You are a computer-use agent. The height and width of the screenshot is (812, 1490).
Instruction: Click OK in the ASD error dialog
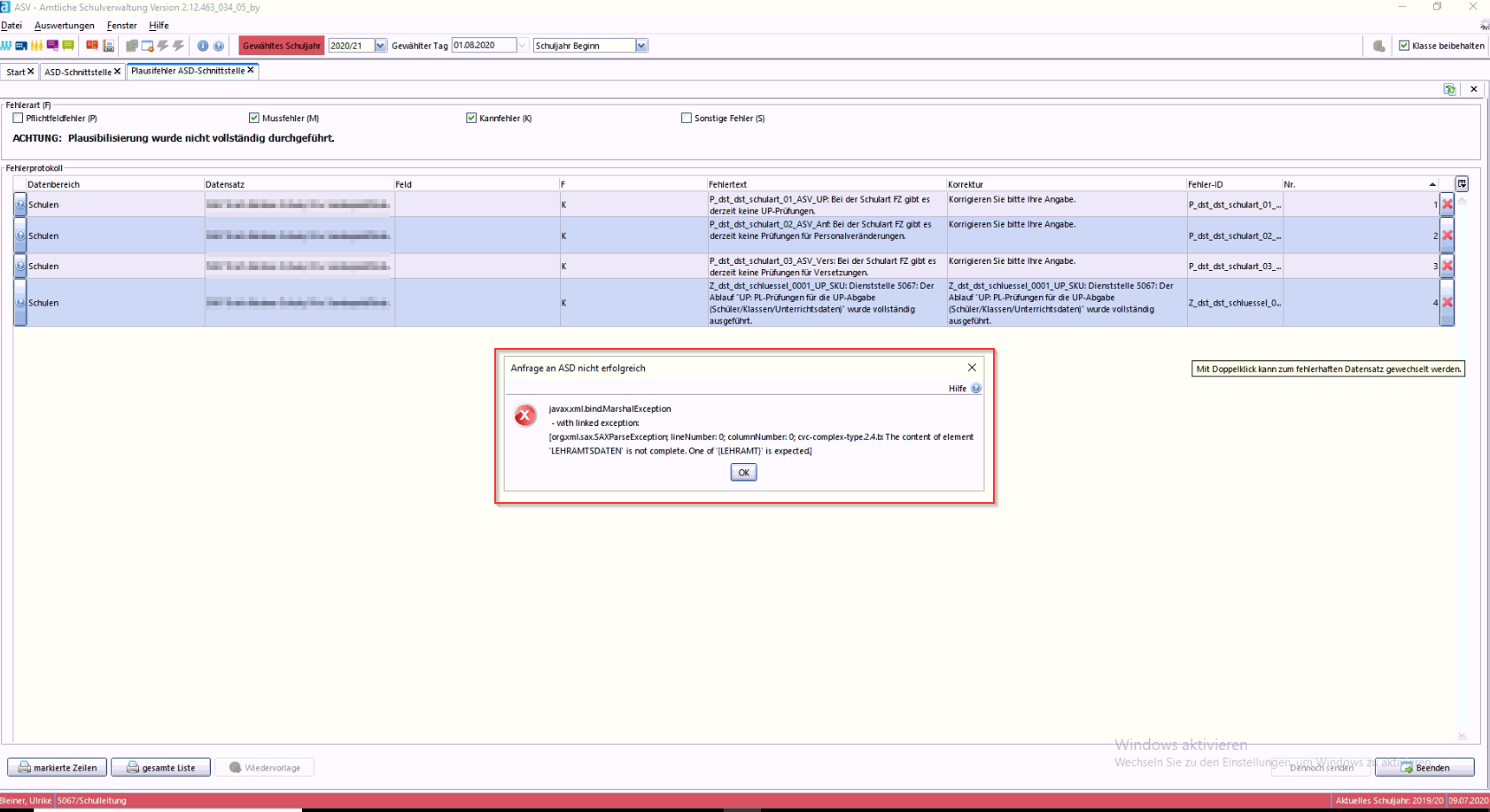(x=743, y=473)
